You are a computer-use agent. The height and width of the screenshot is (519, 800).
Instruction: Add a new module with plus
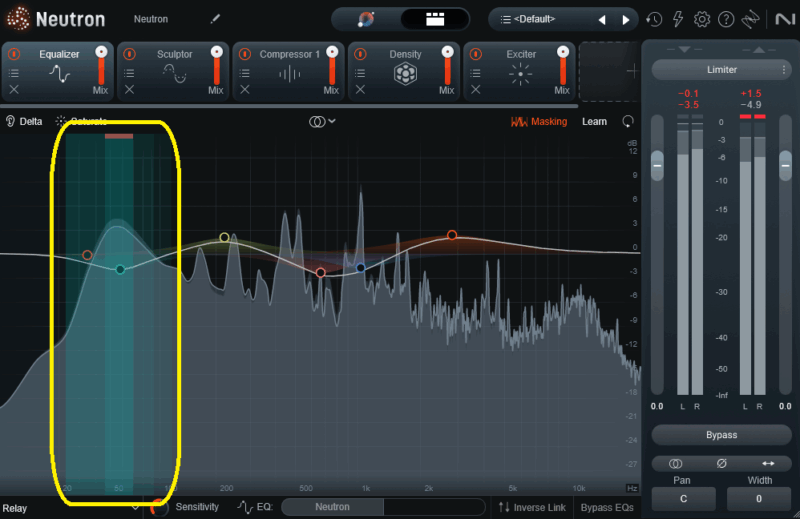(632, 71)
